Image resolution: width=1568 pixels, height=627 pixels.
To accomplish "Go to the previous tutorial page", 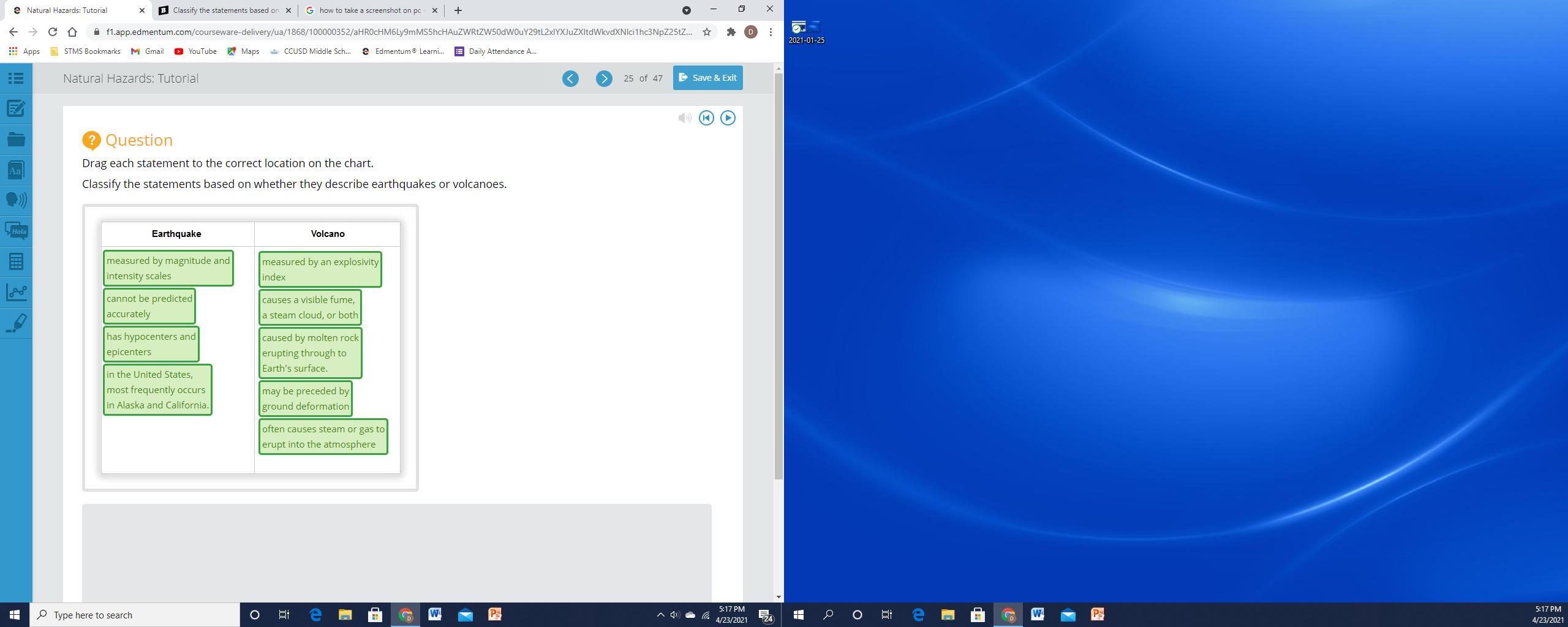I will point(570,78).
